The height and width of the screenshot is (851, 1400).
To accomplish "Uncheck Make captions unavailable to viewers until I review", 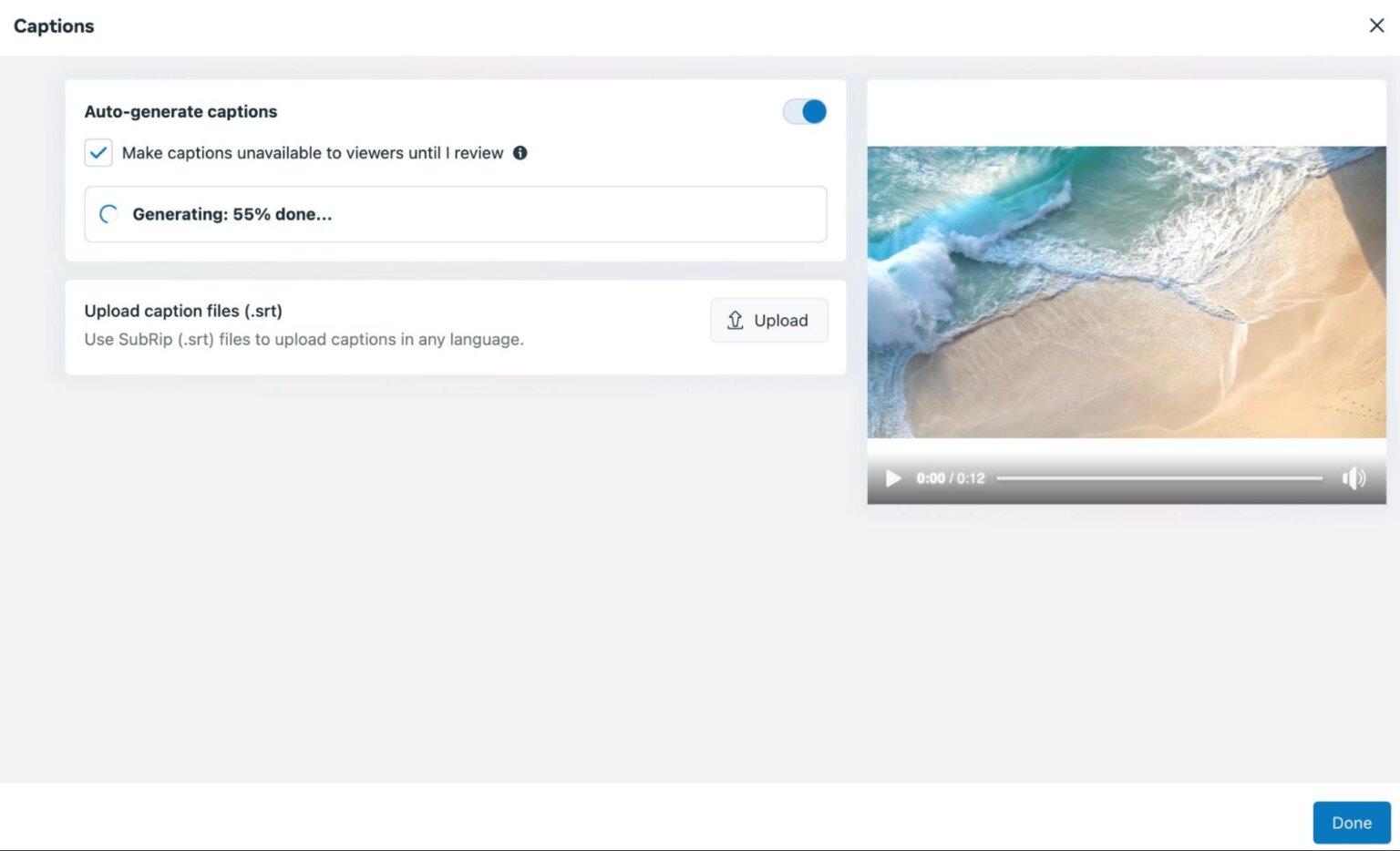I will pyautogui.click(x=98, y=153).
